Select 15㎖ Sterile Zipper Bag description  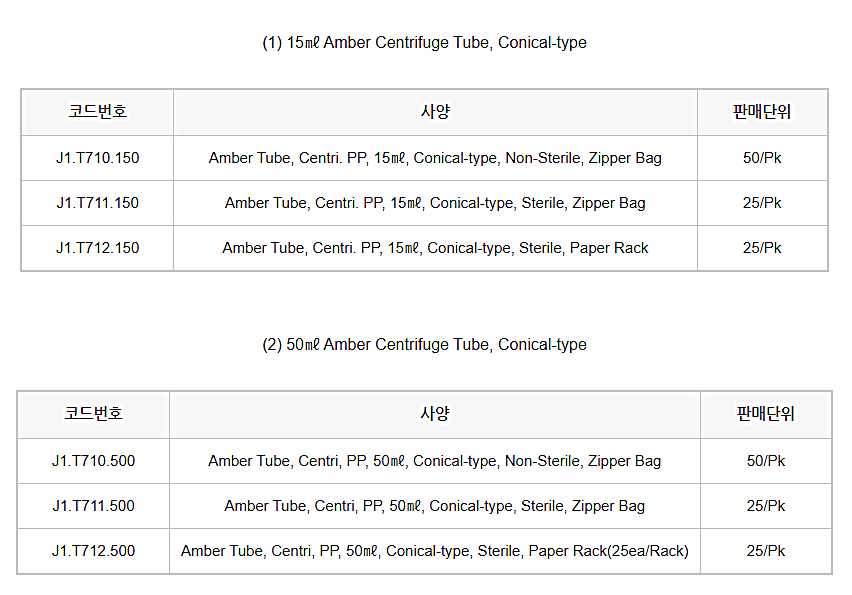click(435, 203)
